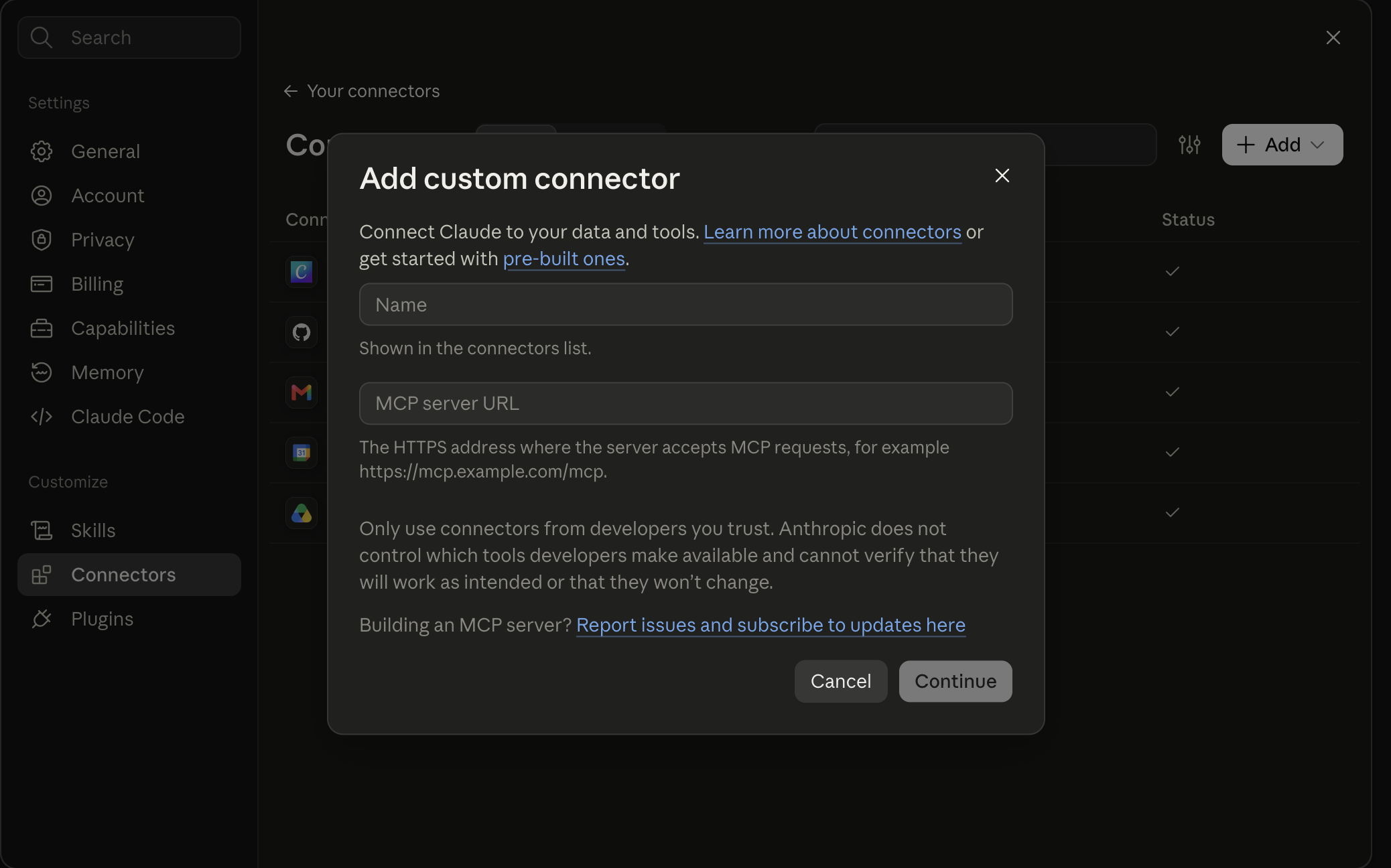This screenshot has height=868, width=1391.
Task: Click the Claude Code brackets icon
Action: (42, 417)
